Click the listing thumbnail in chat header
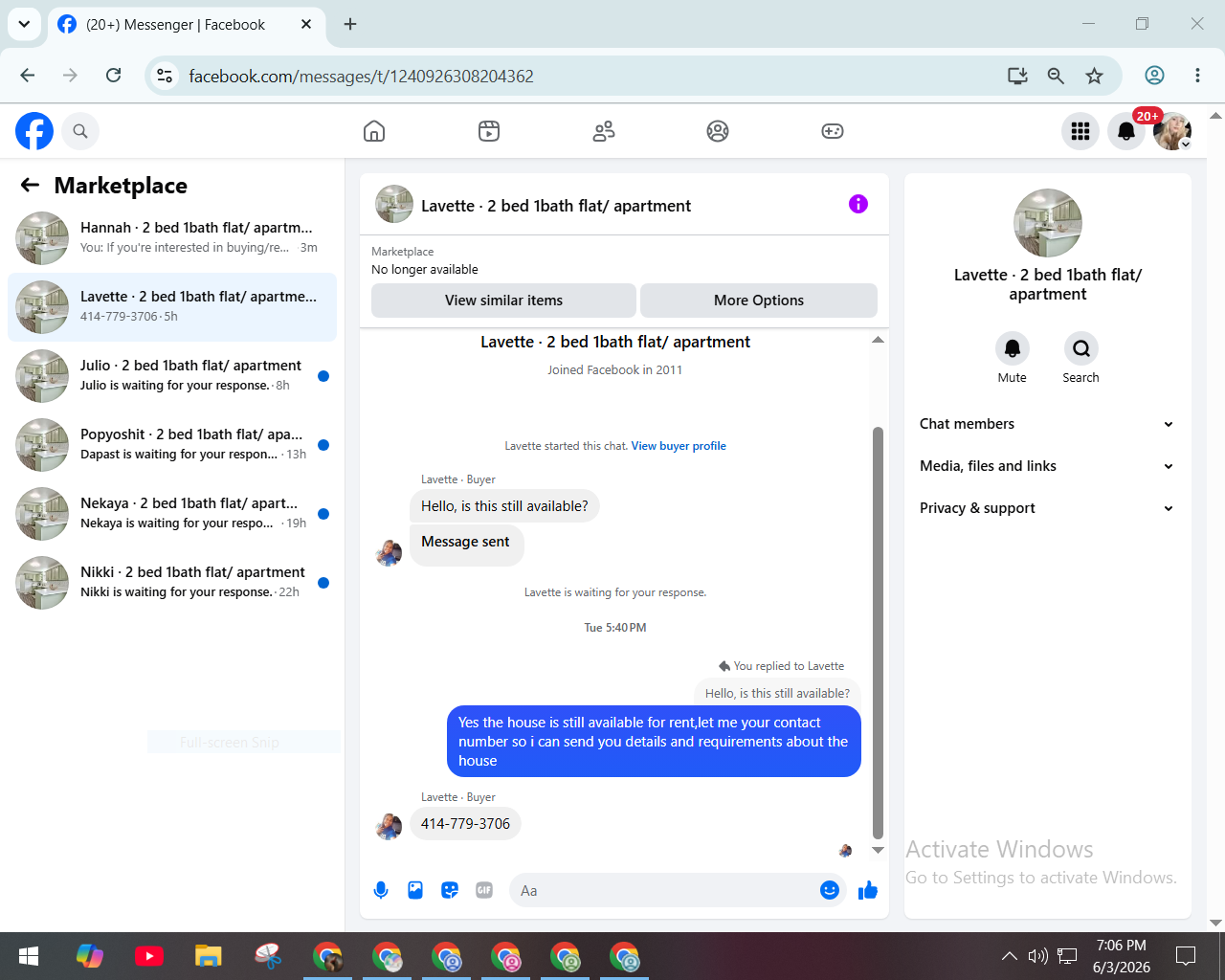Screen dimensions: 1225x980 (x=394, y=205)
